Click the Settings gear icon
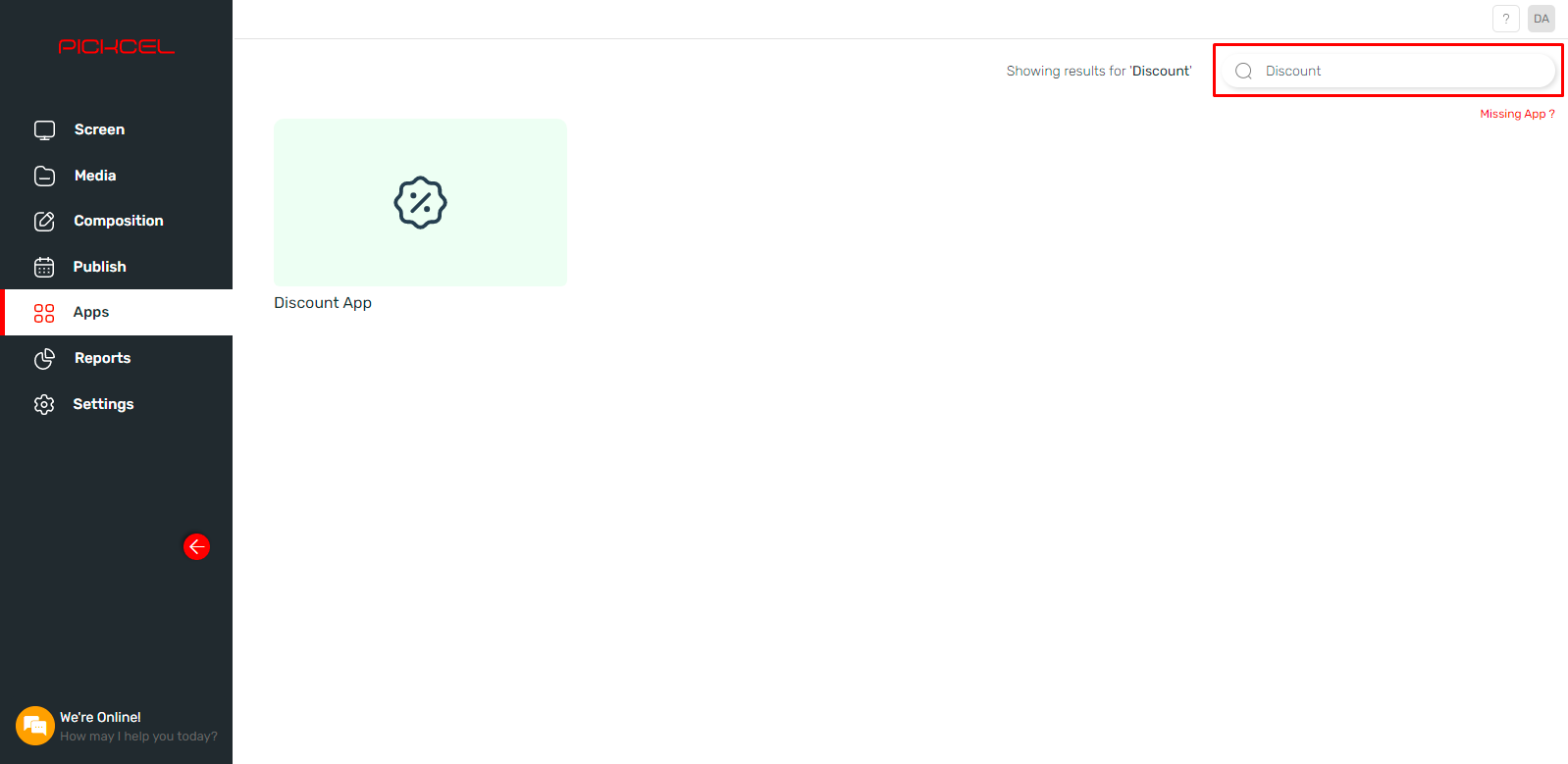The image size is (1568, 764). [44, 404]
